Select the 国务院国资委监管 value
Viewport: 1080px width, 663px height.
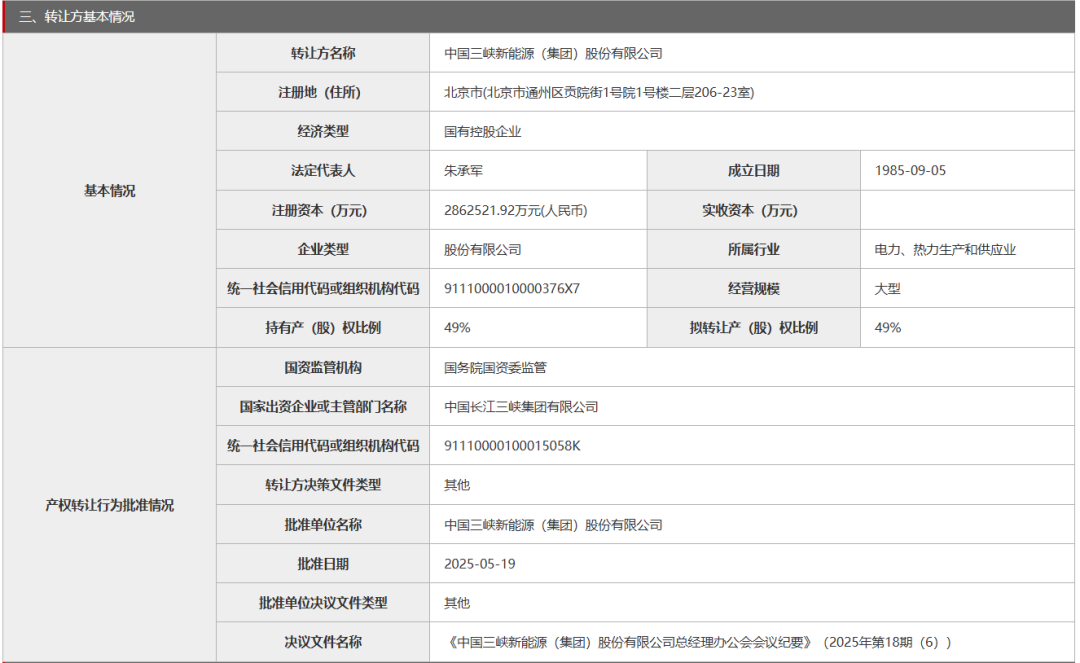495,368
